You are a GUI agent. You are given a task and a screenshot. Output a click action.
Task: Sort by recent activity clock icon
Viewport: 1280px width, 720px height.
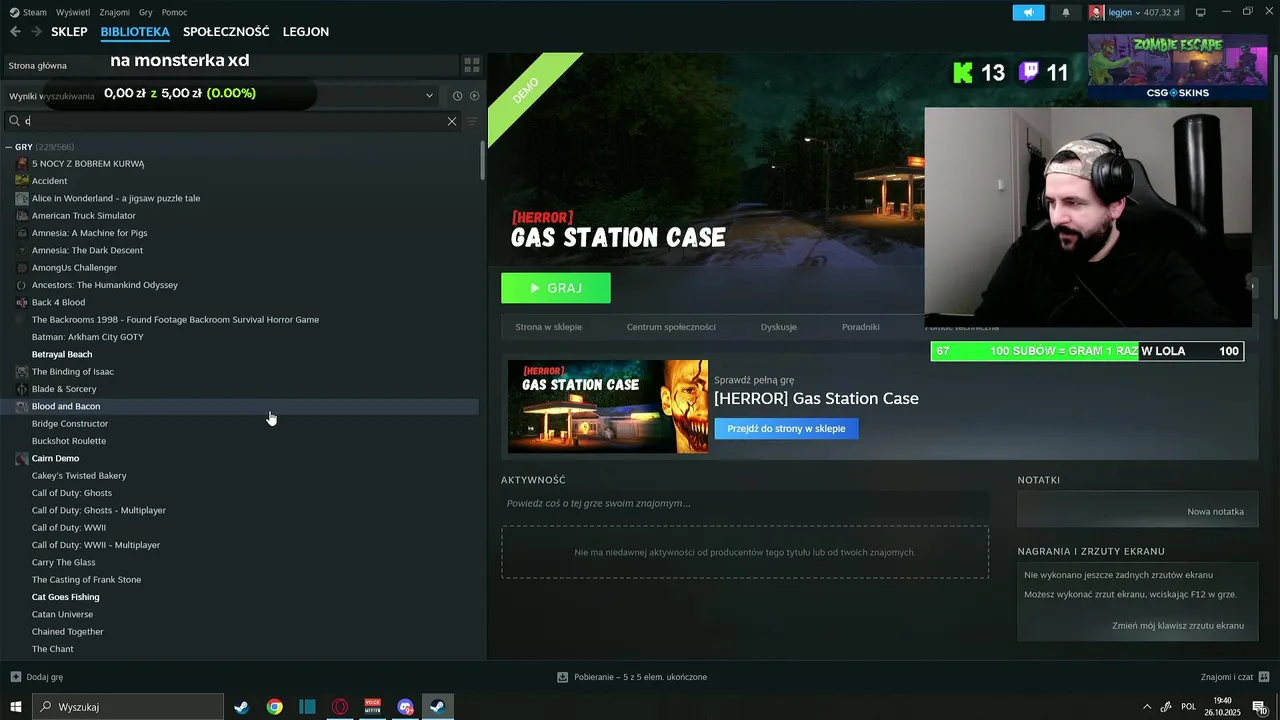tap(457, 96)
